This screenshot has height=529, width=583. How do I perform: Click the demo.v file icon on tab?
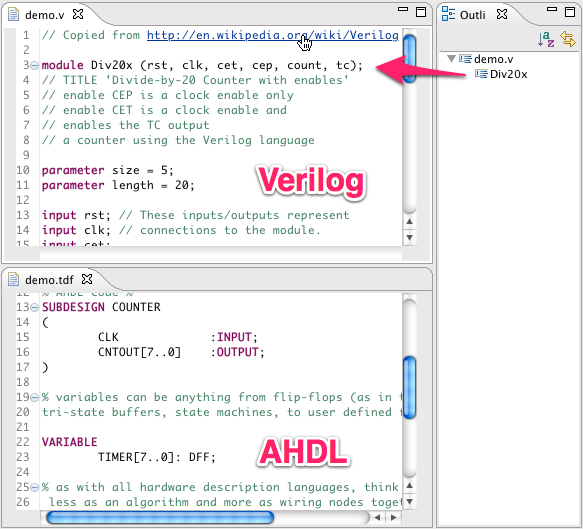click(13, 14)
